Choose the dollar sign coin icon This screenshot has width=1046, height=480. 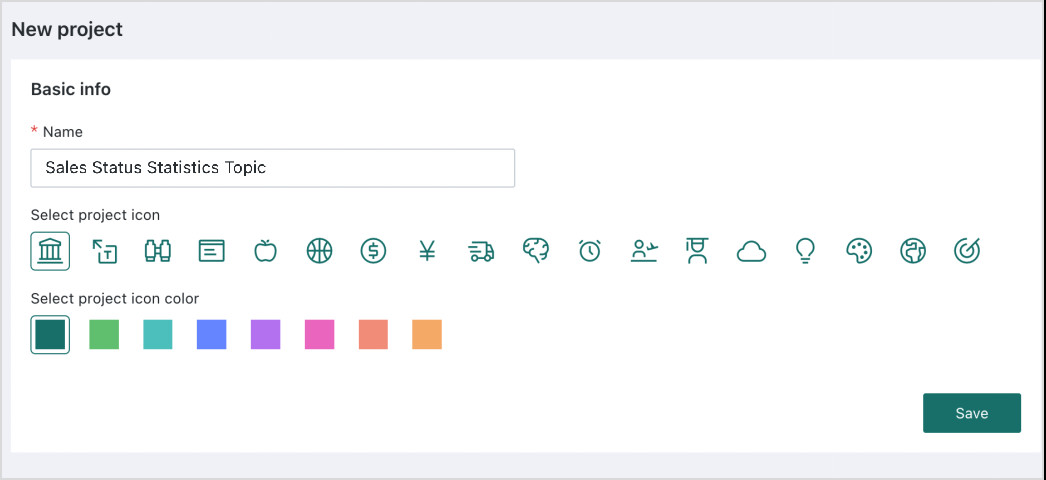374,251
